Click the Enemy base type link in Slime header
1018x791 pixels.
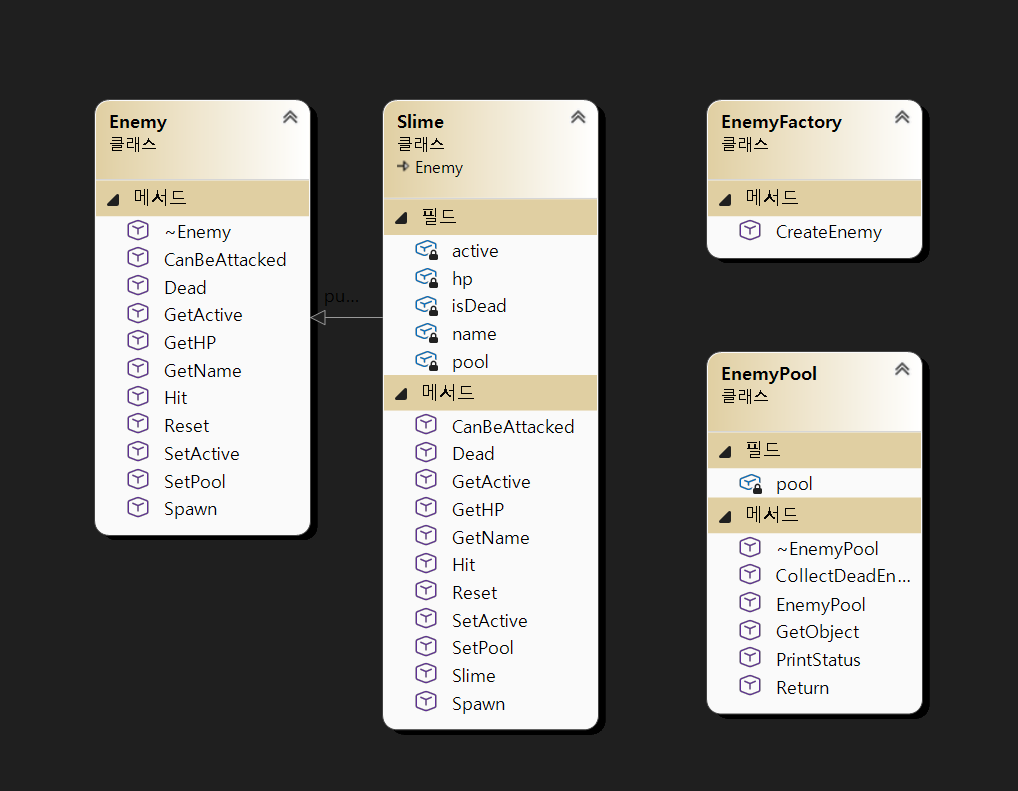439,168
